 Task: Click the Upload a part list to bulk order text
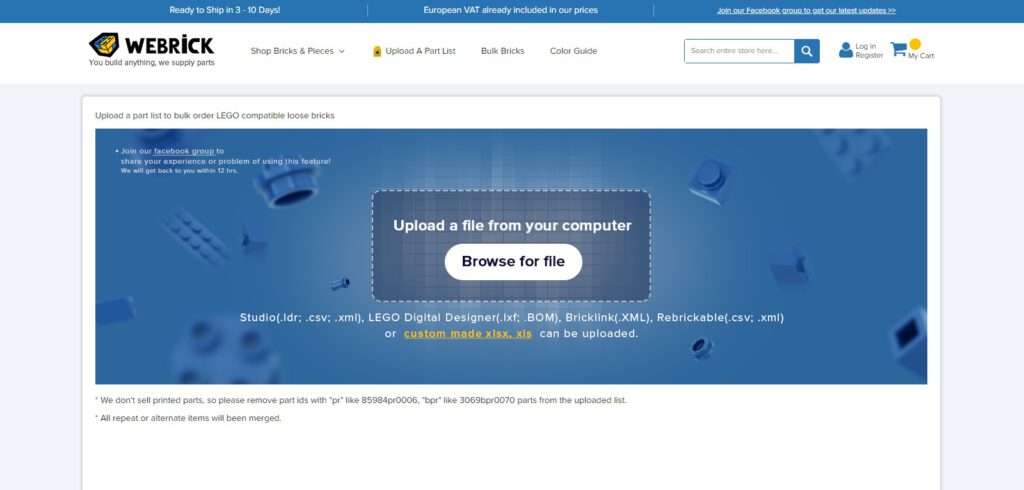click(x=215, y=116)
